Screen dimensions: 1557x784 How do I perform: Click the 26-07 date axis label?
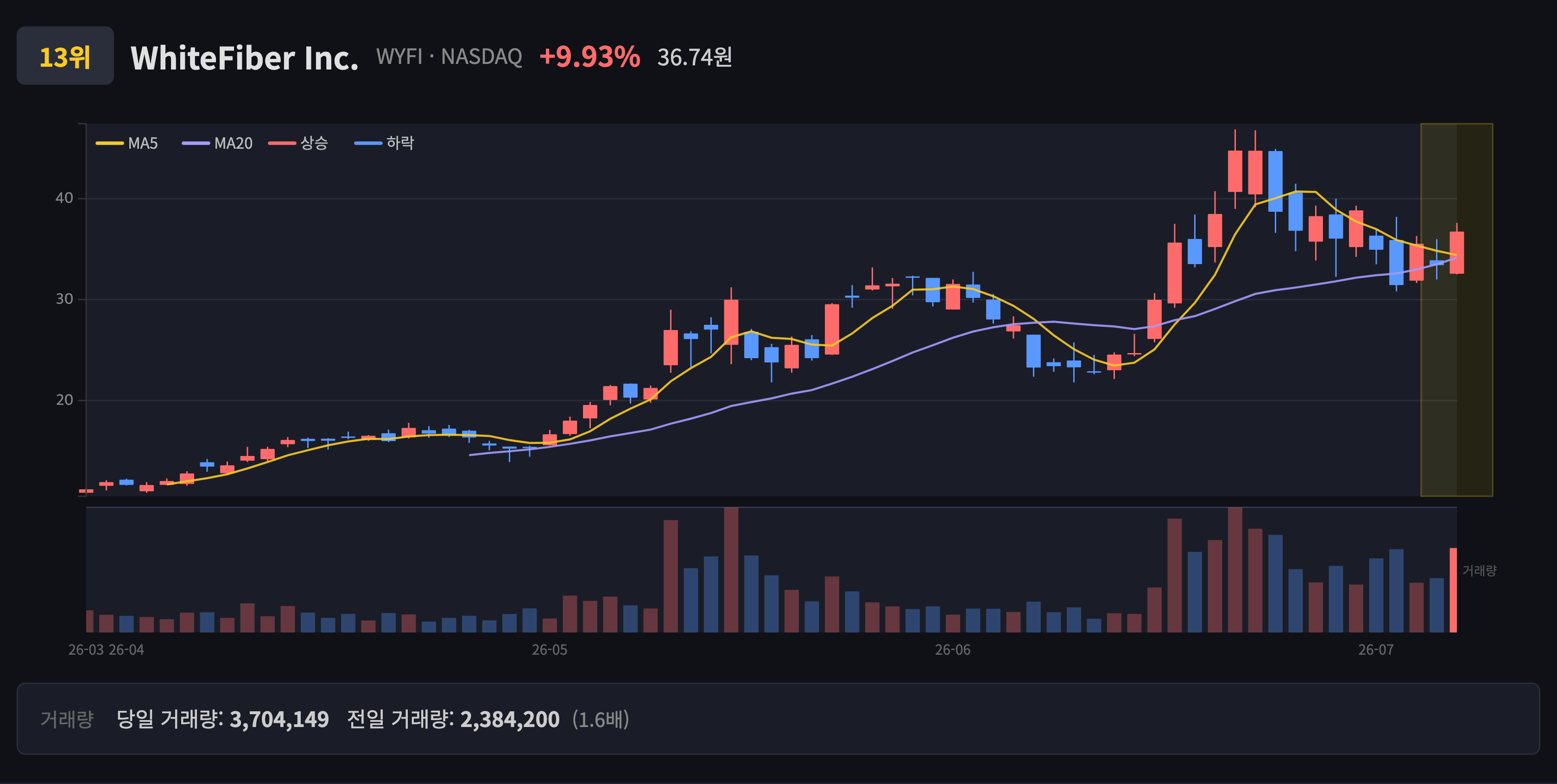(x=1376, y=650)
